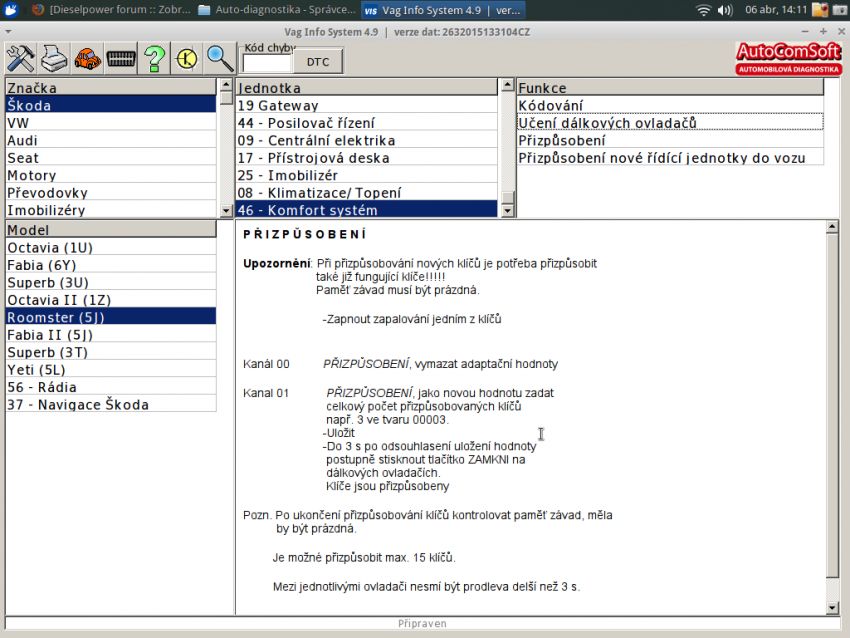Select Vag Info System taskbar entry

(x=442, y=10)
